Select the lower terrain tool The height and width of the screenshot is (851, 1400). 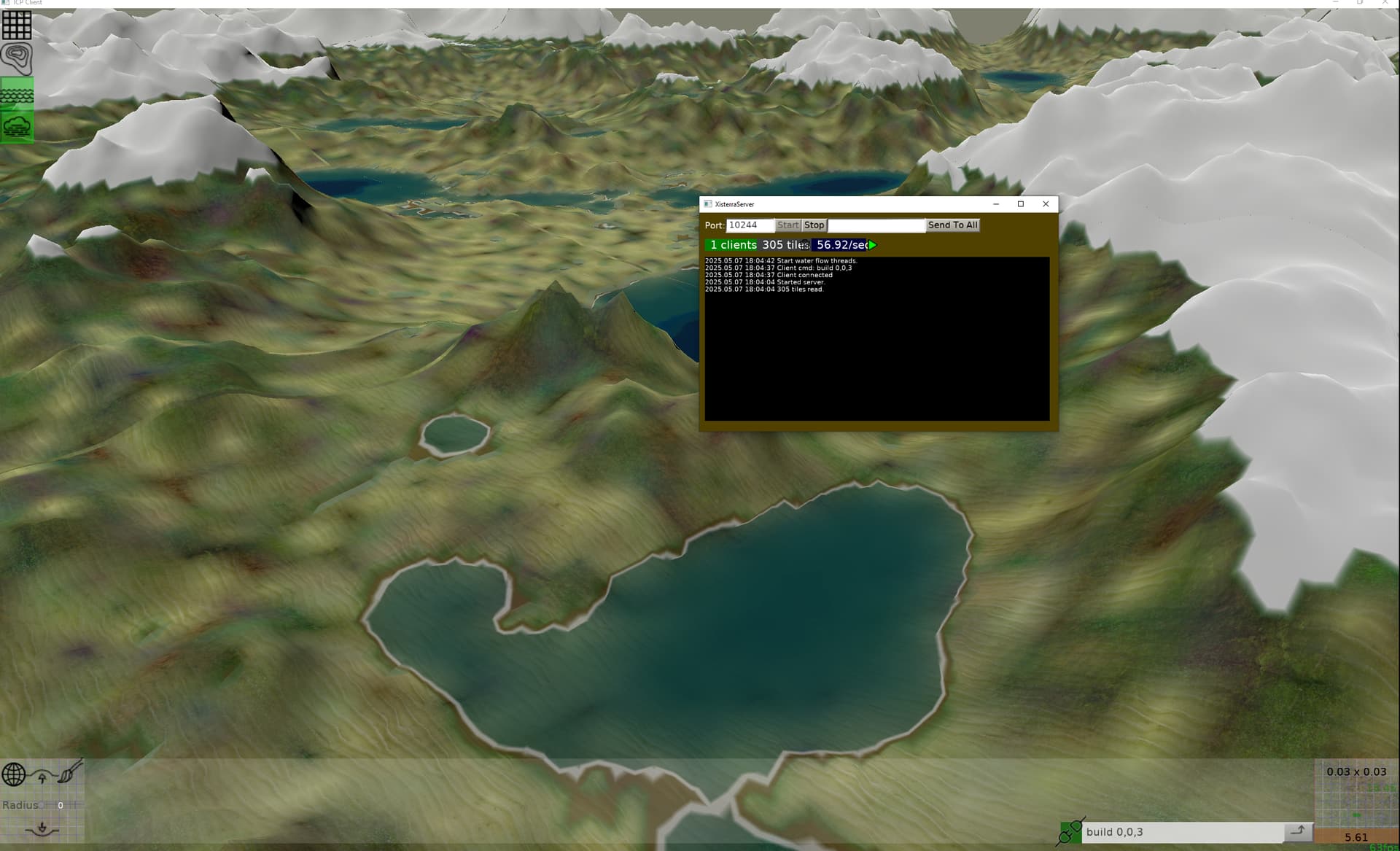click(42, 828)
